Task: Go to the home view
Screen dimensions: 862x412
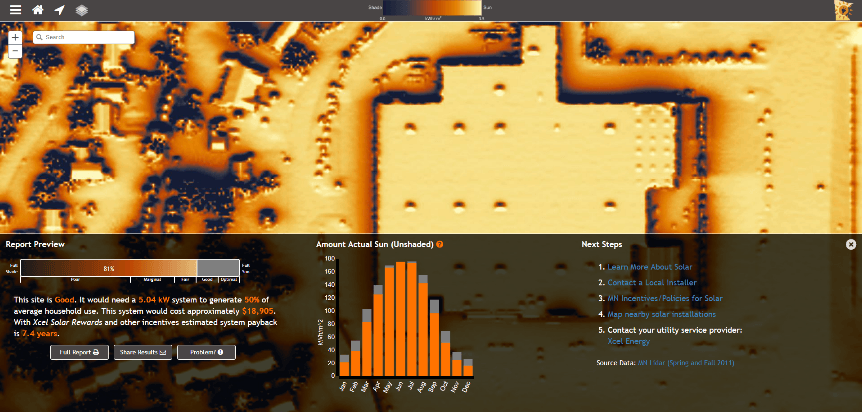Action: 38,10
